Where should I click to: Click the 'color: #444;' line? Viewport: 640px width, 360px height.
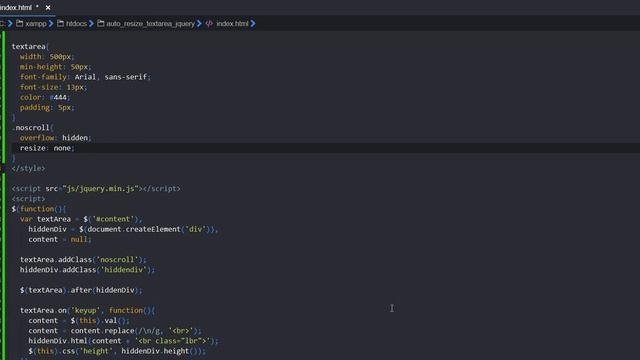[45, 97]
